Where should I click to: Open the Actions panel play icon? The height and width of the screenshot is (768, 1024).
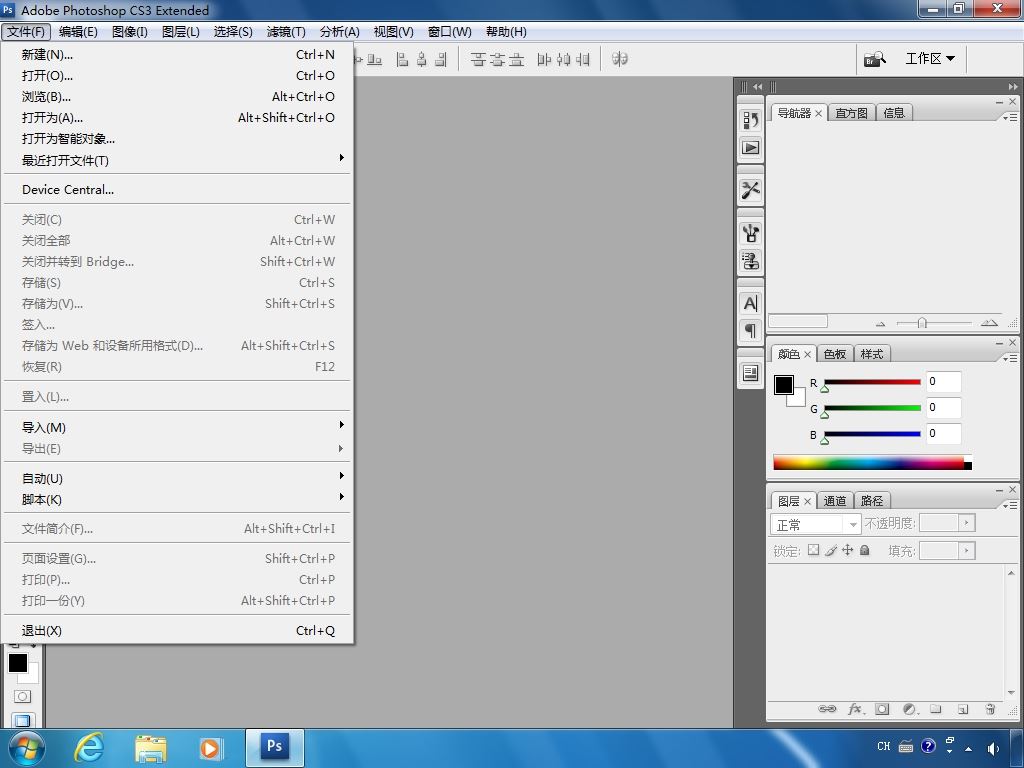click(750, 148)
